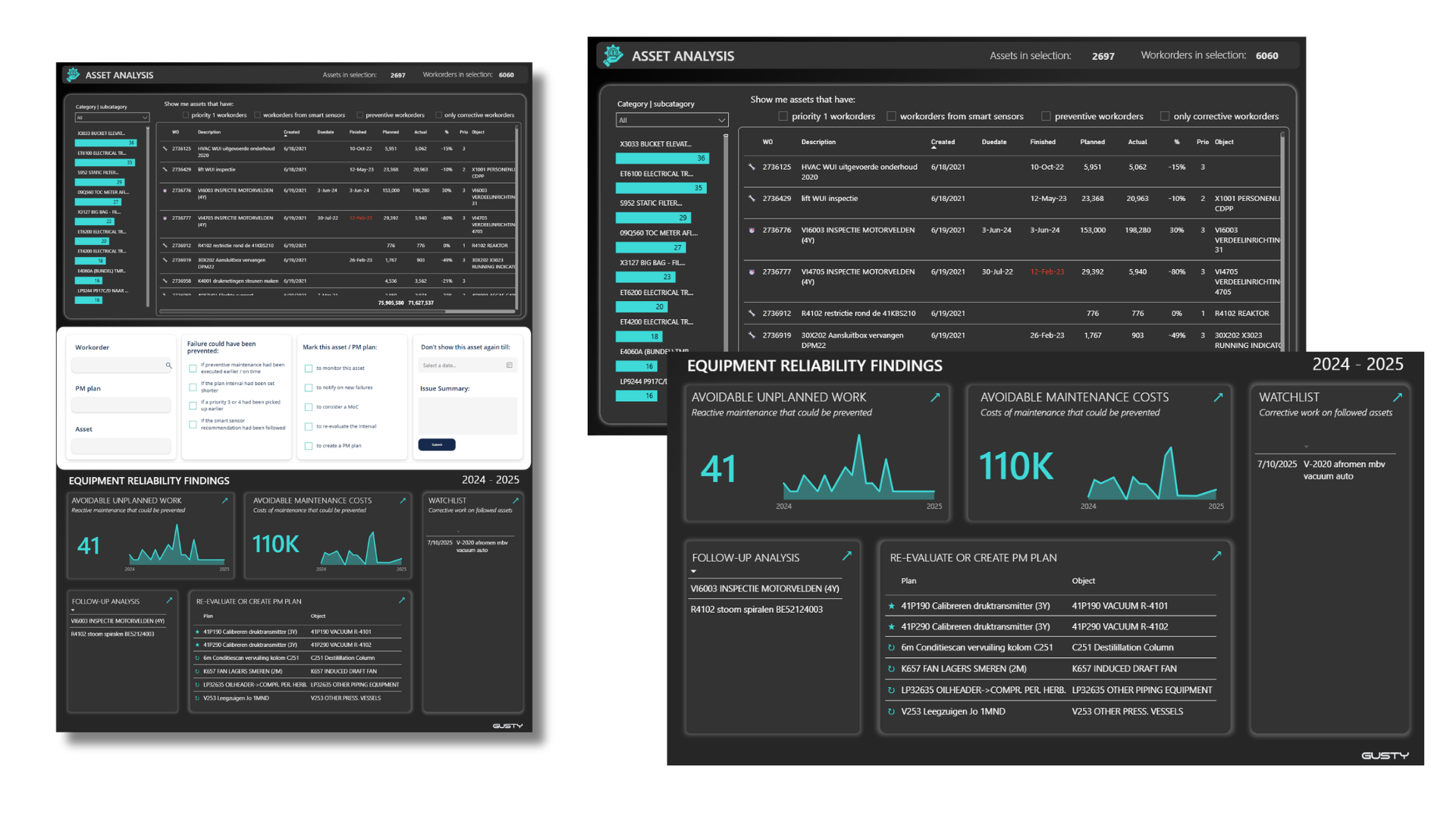Open Avoidable Unplanned Work arrow in small left dashboard
This screenshot has width=1456, height=819.
pyautogui.click(x=225, y=500)
